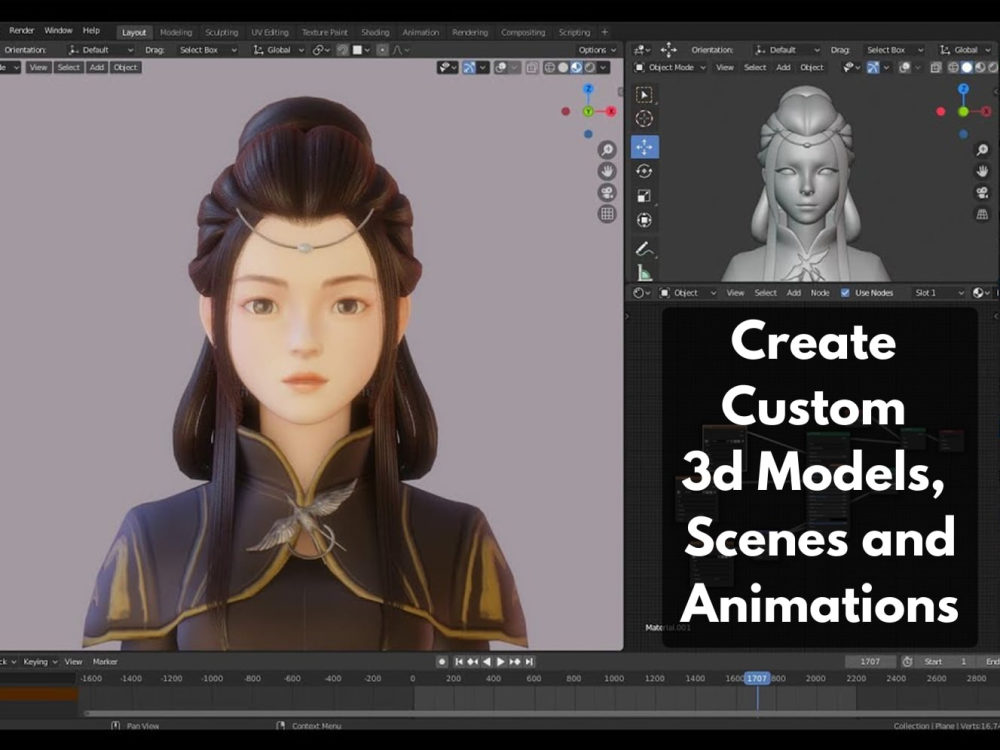Screen dimensions: 1000x750
Task: Switch to the UV Editing workspace tab
Action: coord(270,32)
